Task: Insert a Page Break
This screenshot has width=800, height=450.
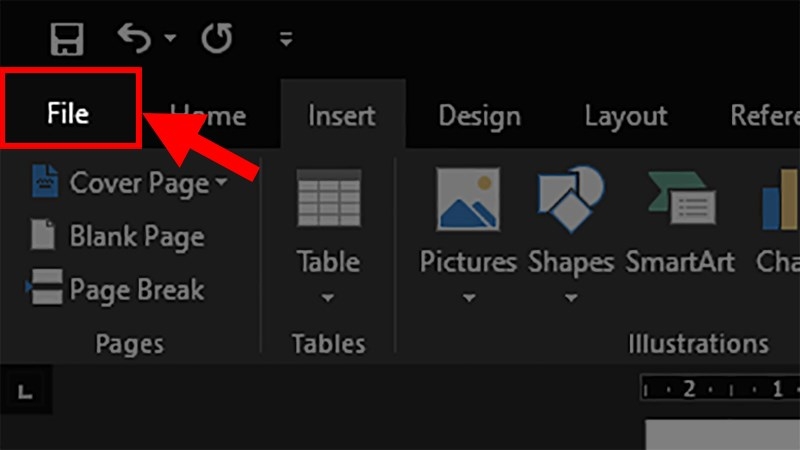Action: tap(118, 290)
